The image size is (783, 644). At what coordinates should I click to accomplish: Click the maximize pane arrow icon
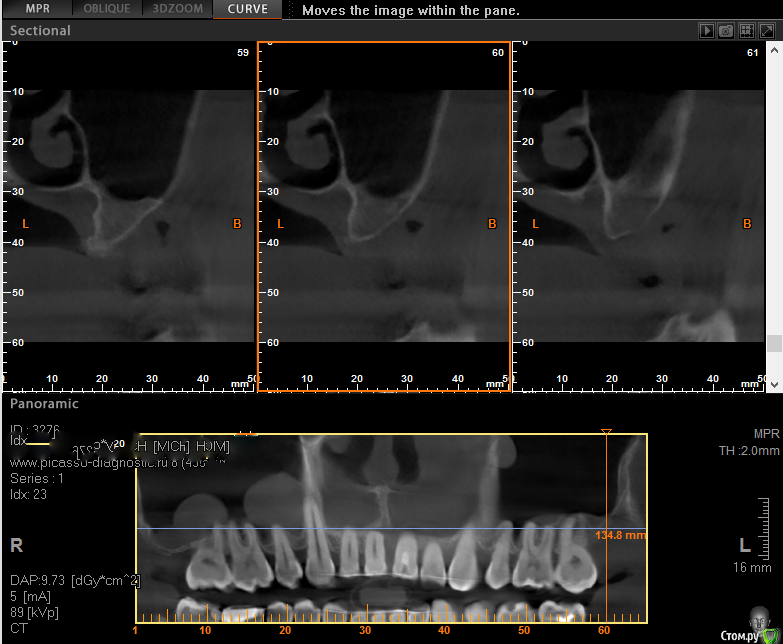(x=766, y=31)
